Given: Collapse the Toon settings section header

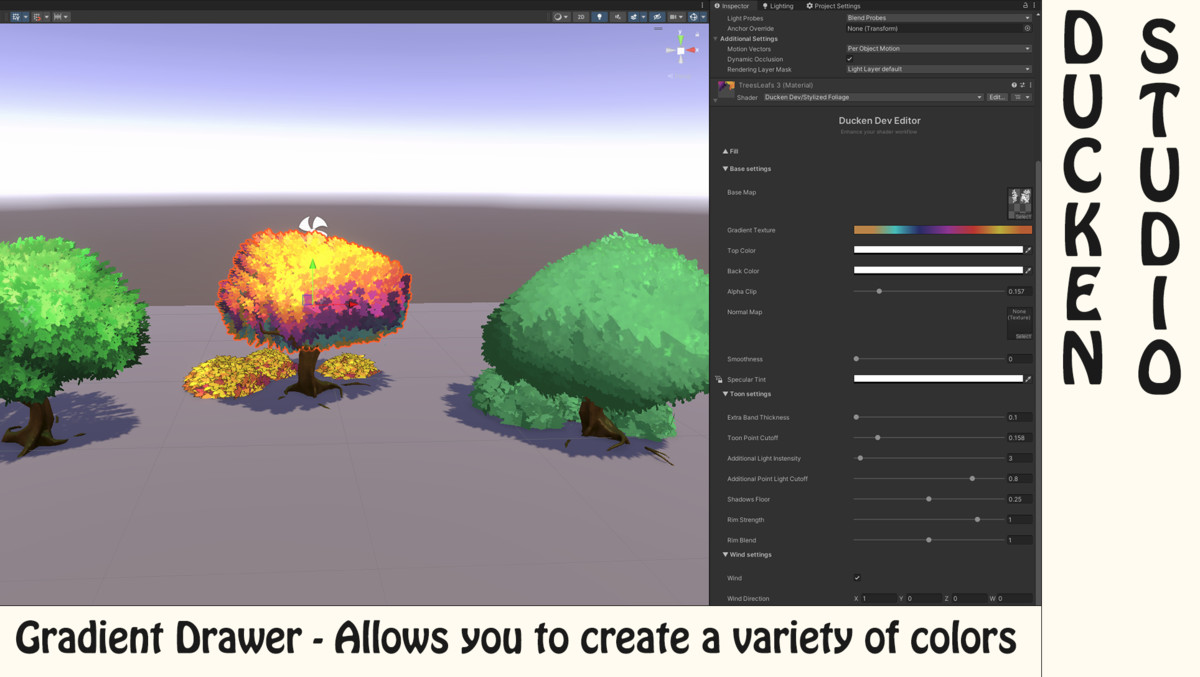Looking at the screenshot, I should click(740, 393).
